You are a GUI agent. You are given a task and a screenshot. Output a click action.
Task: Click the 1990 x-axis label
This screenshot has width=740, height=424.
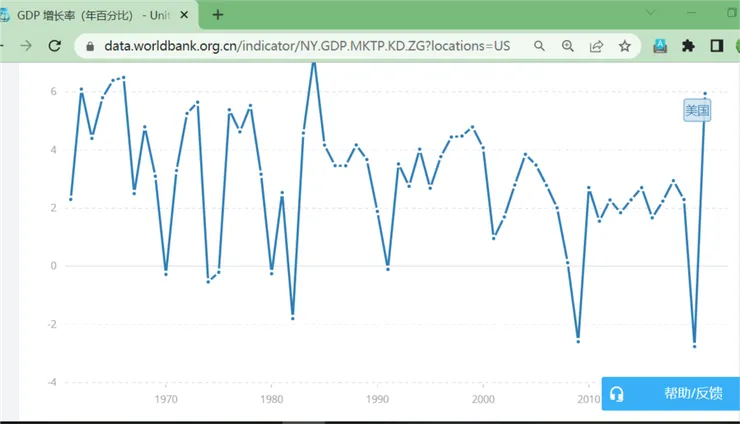(378, 399)
